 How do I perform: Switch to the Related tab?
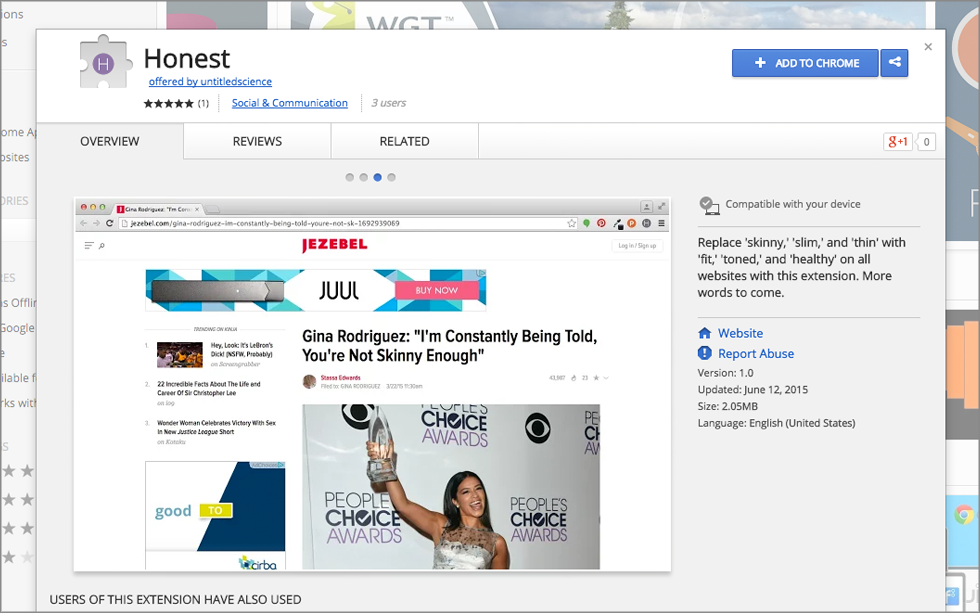(x=404, y=141)
